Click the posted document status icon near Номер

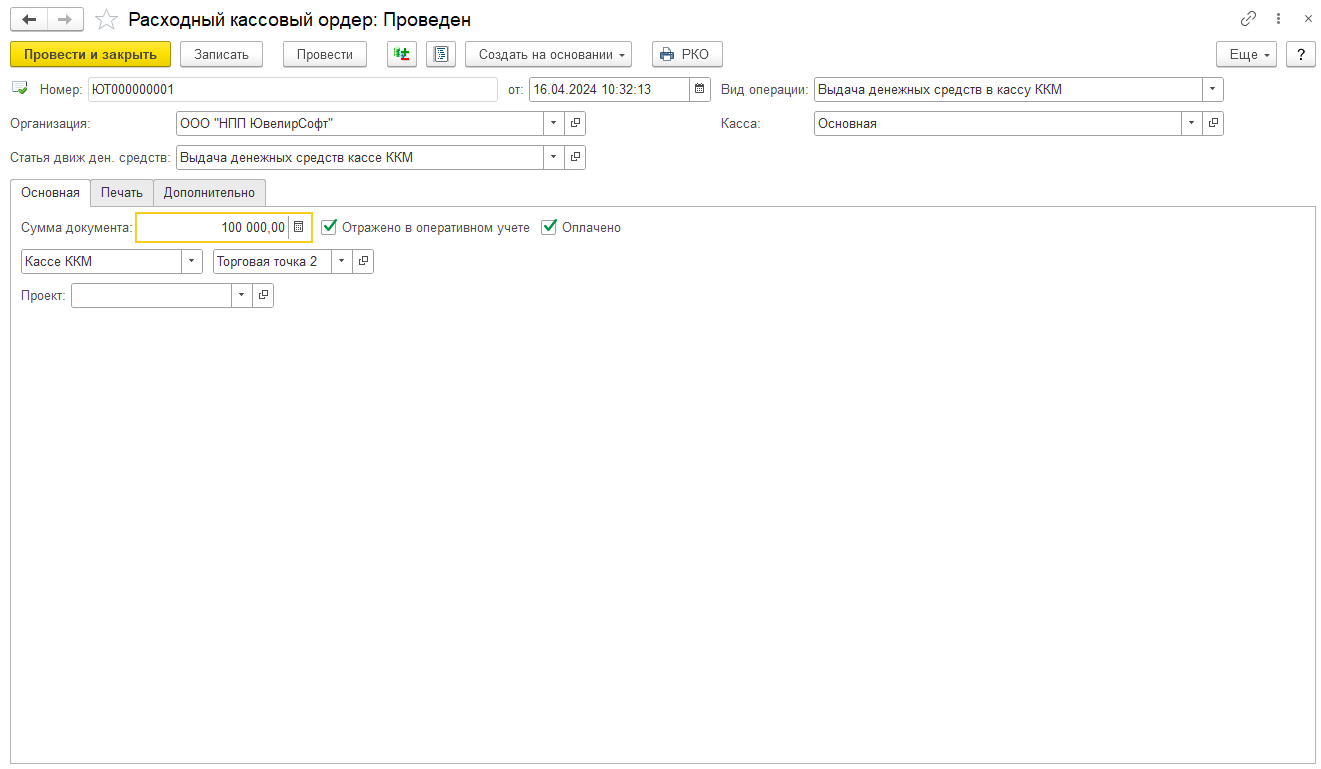[x=20, y=88]
